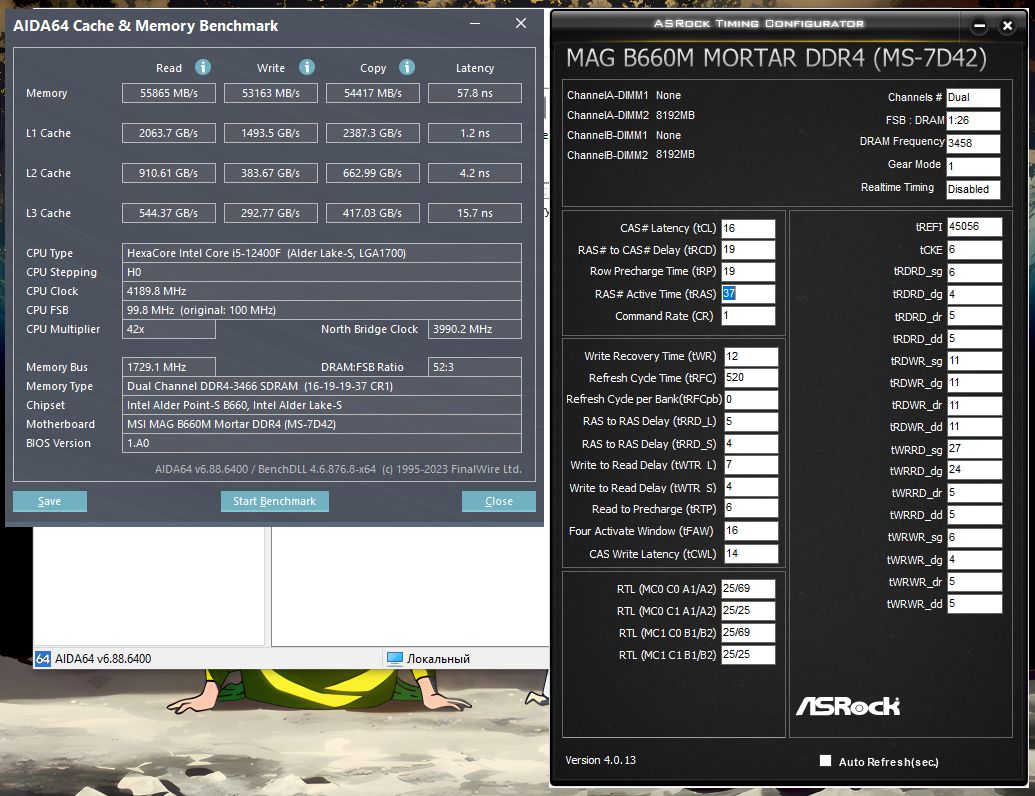Click the RTL (MC1 C0 B1/B2) field

748,632
